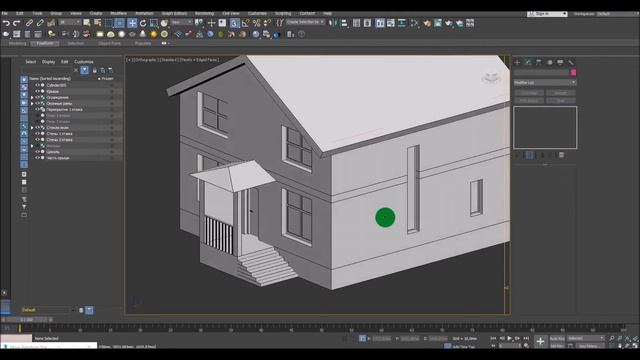Toggle visibility eye of Стены 1 этажа

point(37,134)
